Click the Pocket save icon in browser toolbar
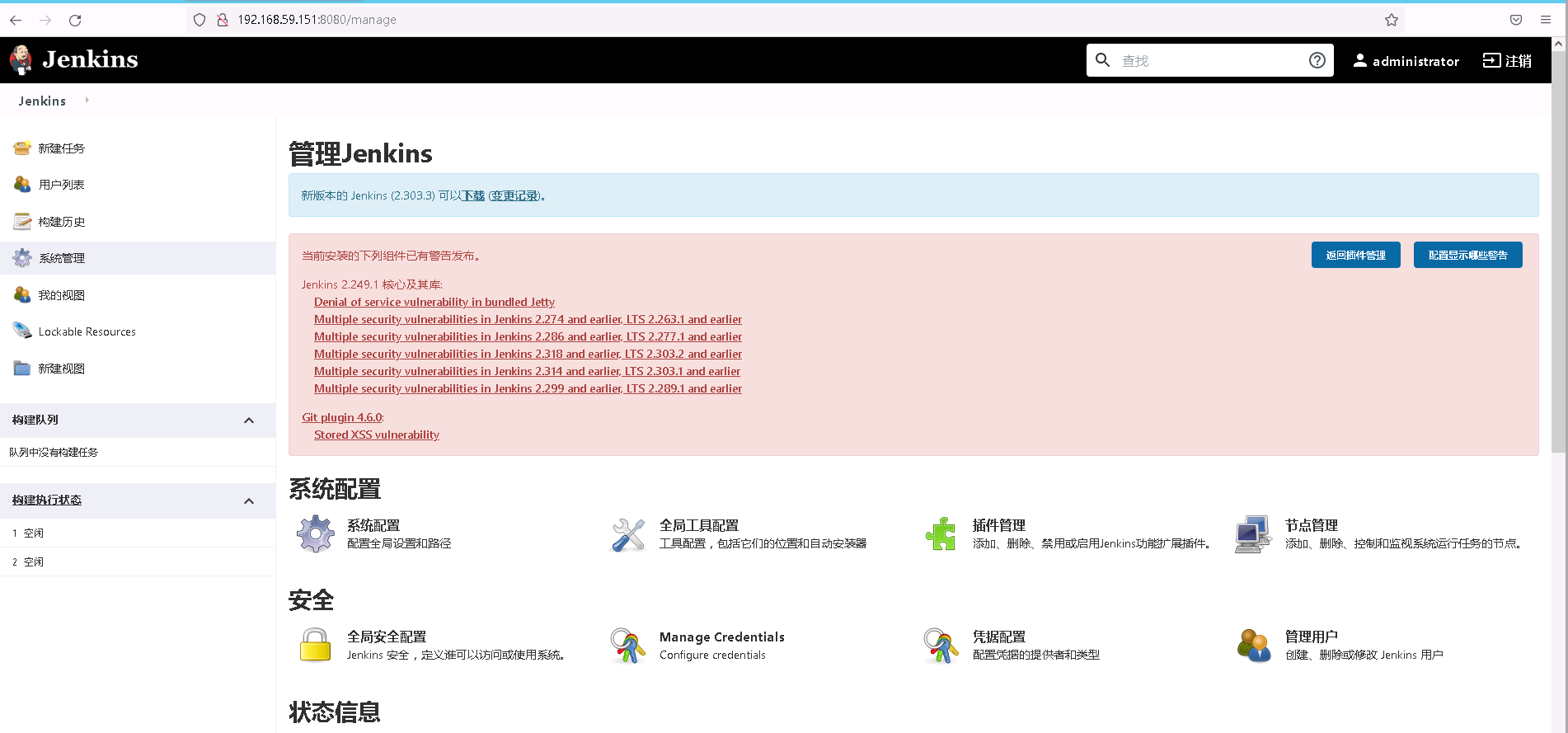1568x733 pixels. 1516,20
